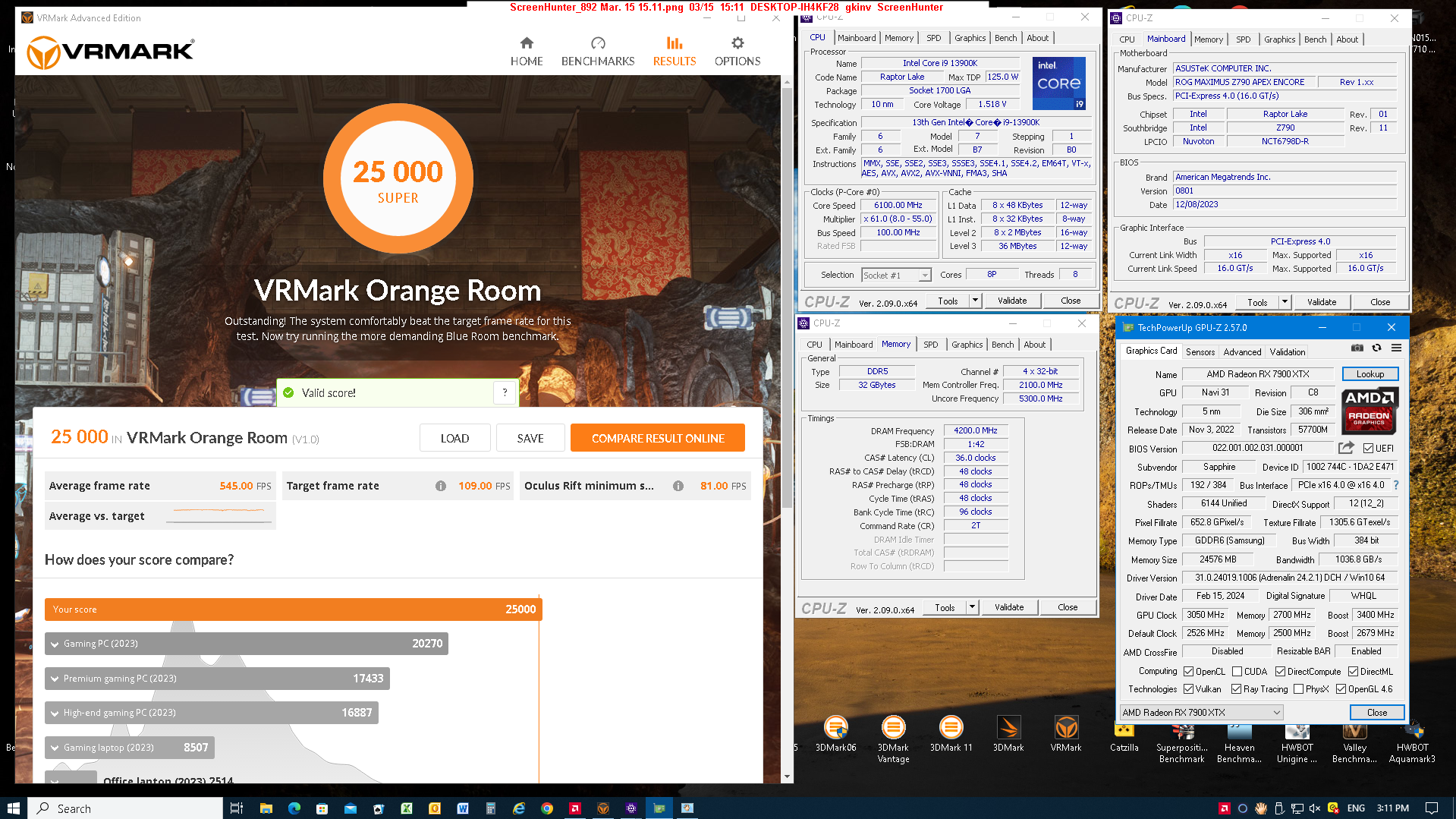Click the AMD Radeon Graphics logo in GPU-Z
This screenshot has height=819, width=1456.
(1370, 411)
